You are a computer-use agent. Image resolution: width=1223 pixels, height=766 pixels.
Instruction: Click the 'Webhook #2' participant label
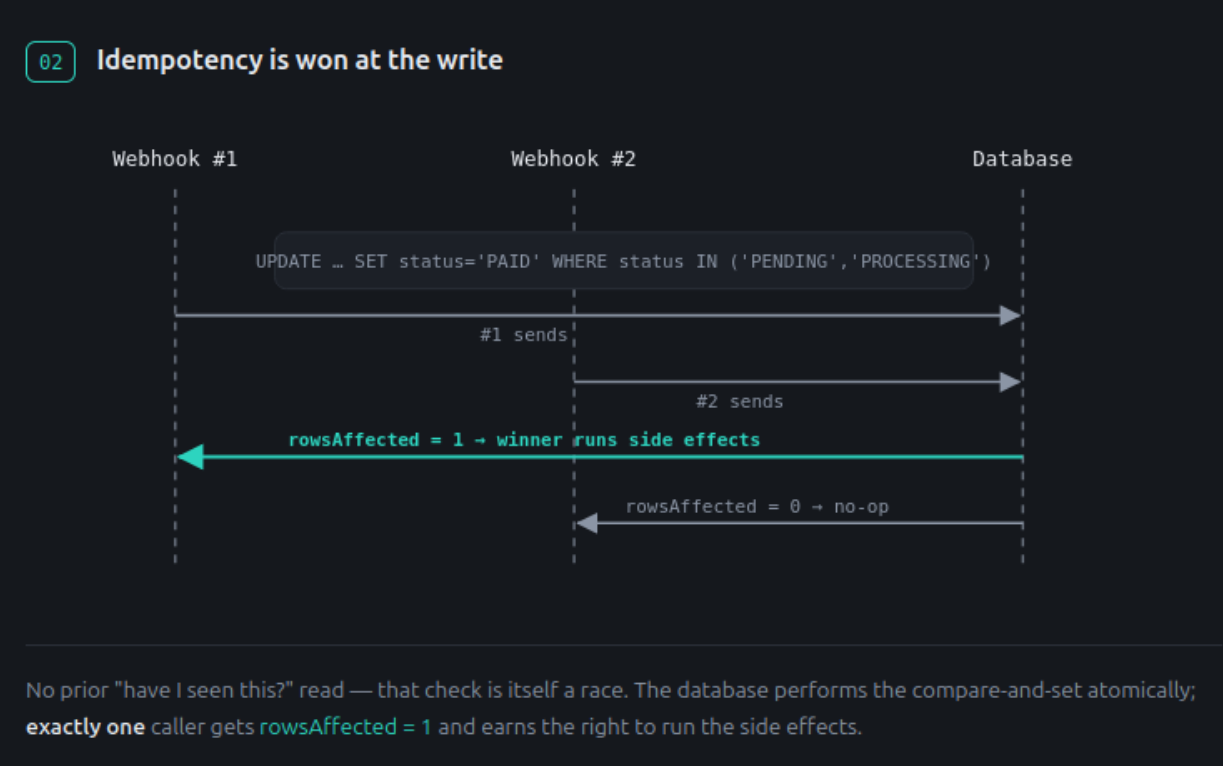click(573, 159)
